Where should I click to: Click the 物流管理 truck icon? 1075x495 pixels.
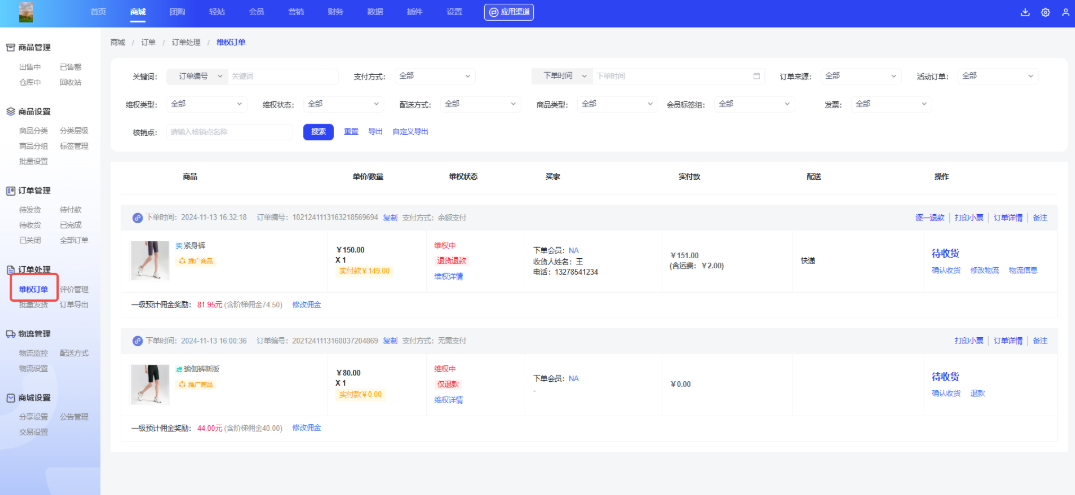[x=10, y=333]
